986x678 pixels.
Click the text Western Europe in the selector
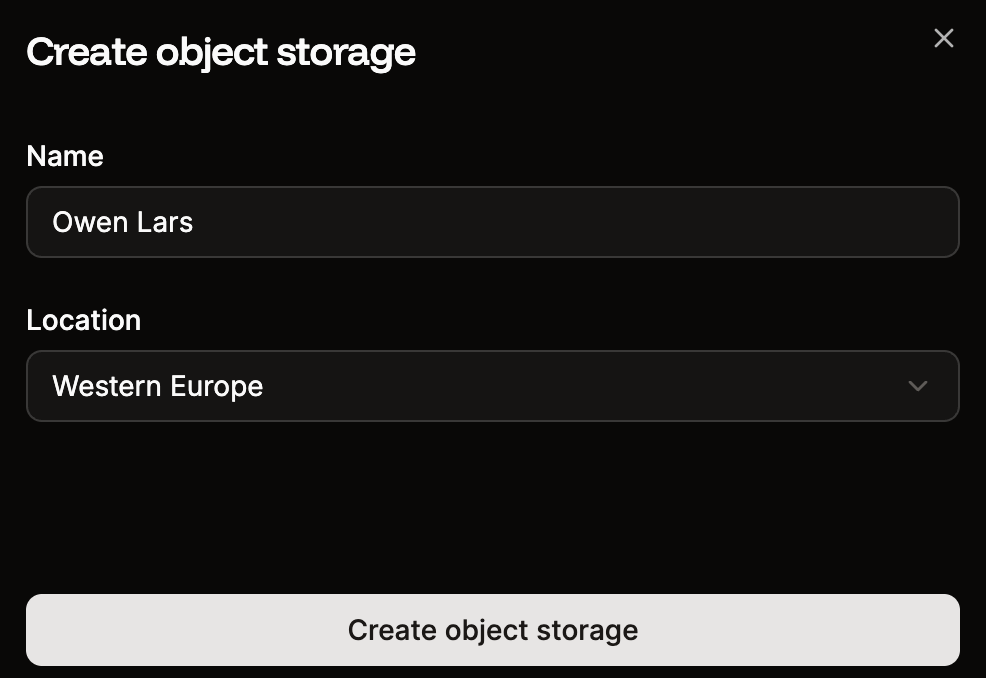[157, 386]
